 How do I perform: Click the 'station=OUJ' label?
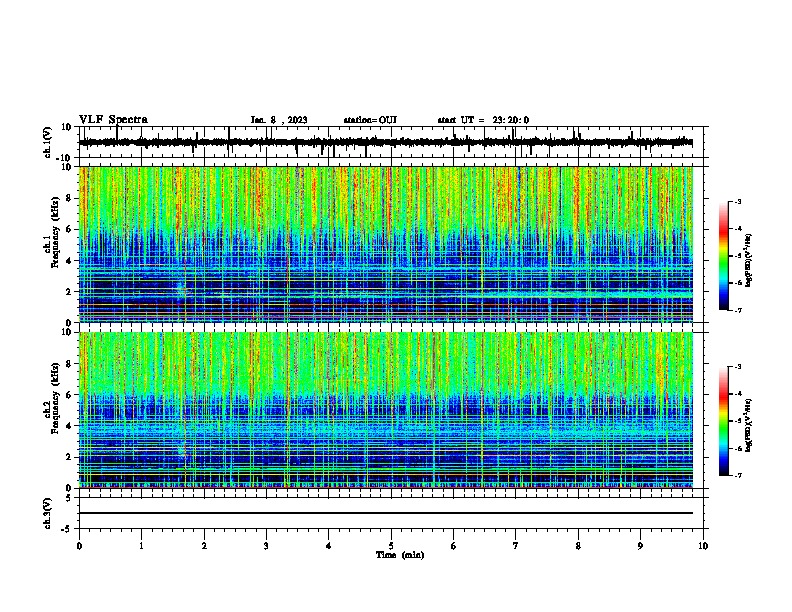tap(370, 120)
